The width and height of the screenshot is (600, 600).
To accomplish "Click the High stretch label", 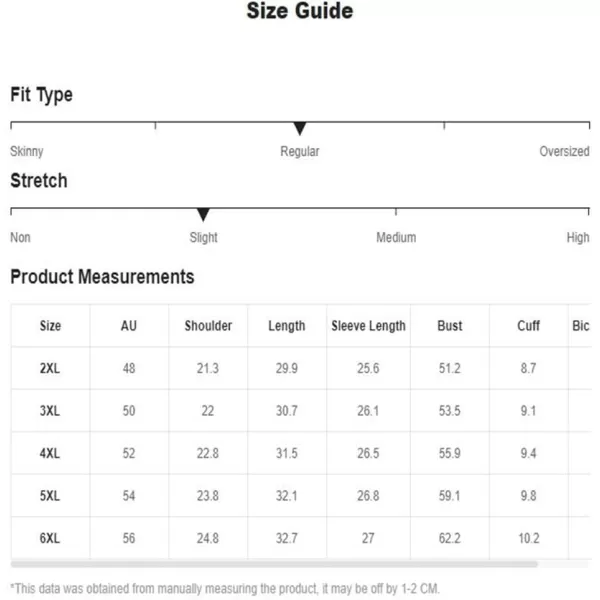I will 578,238.
